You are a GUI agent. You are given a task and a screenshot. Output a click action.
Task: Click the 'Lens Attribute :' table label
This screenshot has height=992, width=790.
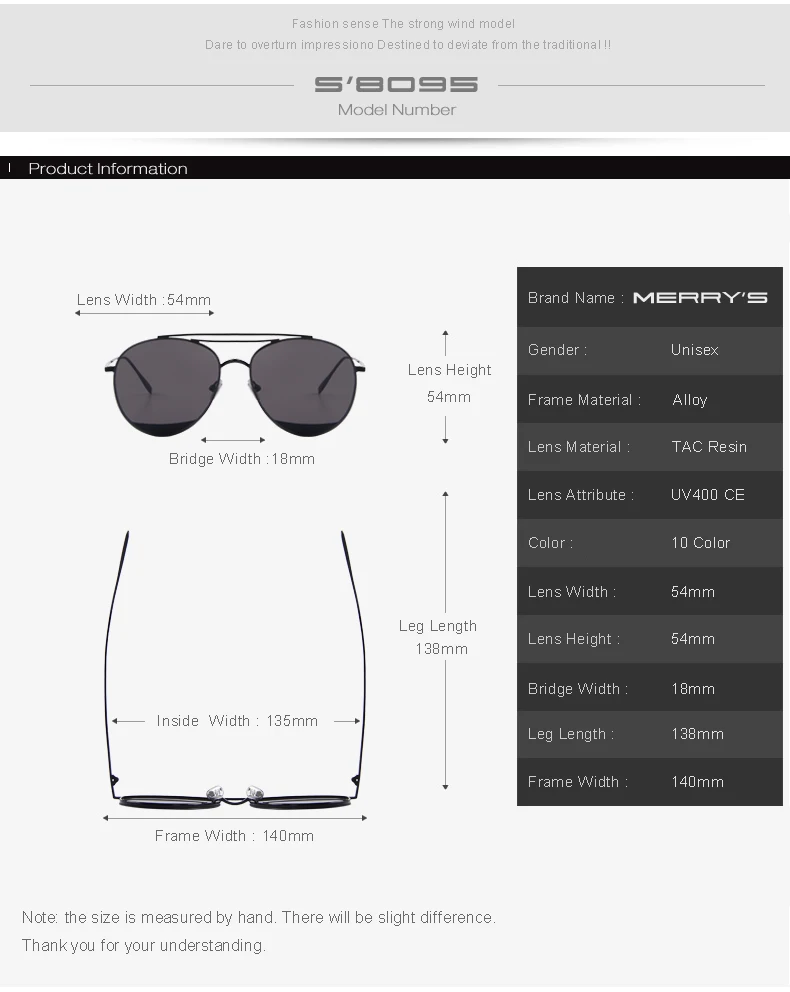click(x=581, y=495)
